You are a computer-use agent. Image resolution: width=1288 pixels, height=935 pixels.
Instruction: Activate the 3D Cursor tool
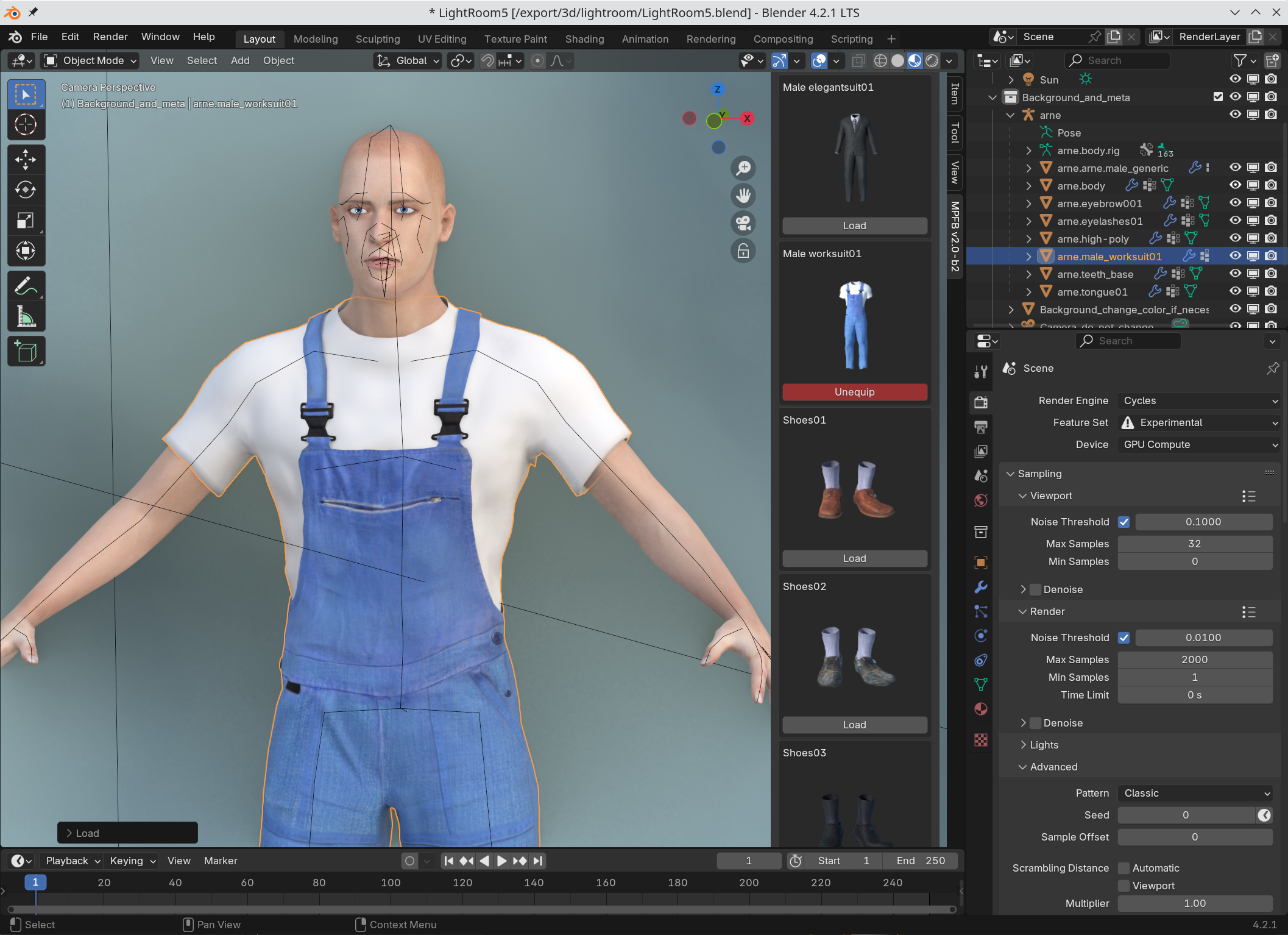tap(26, 125)
